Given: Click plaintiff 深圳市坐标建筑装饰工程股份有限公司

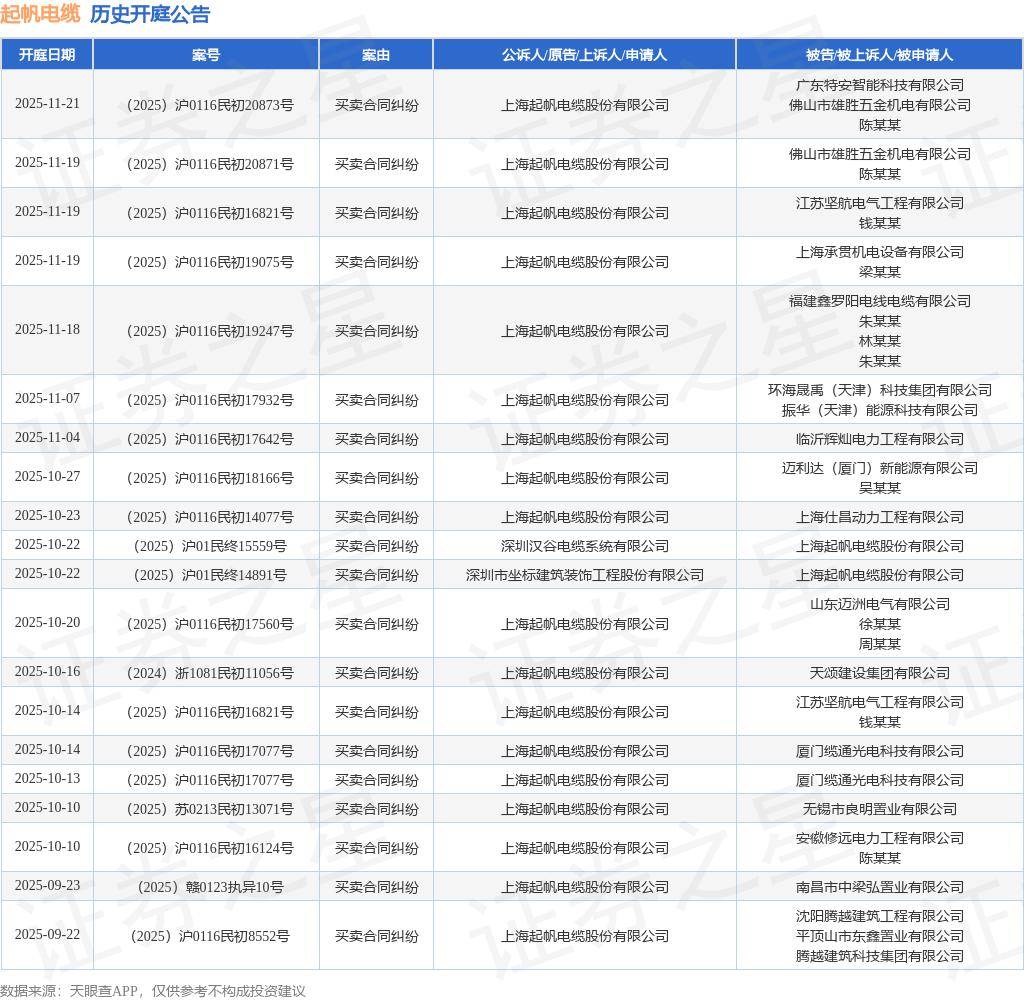Looking at the screenshot, I should [584, 575].
